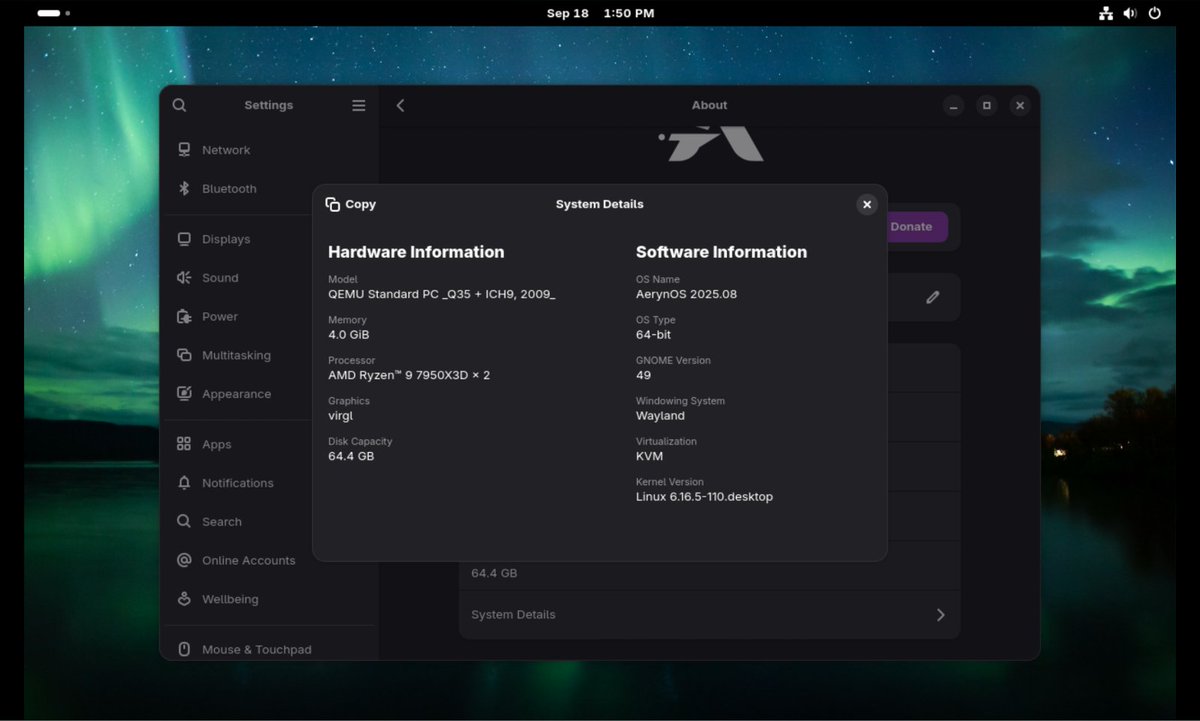The image size is (1200, 721).
Task: Click the QEMU Standard PC model value
Action: 441,294
